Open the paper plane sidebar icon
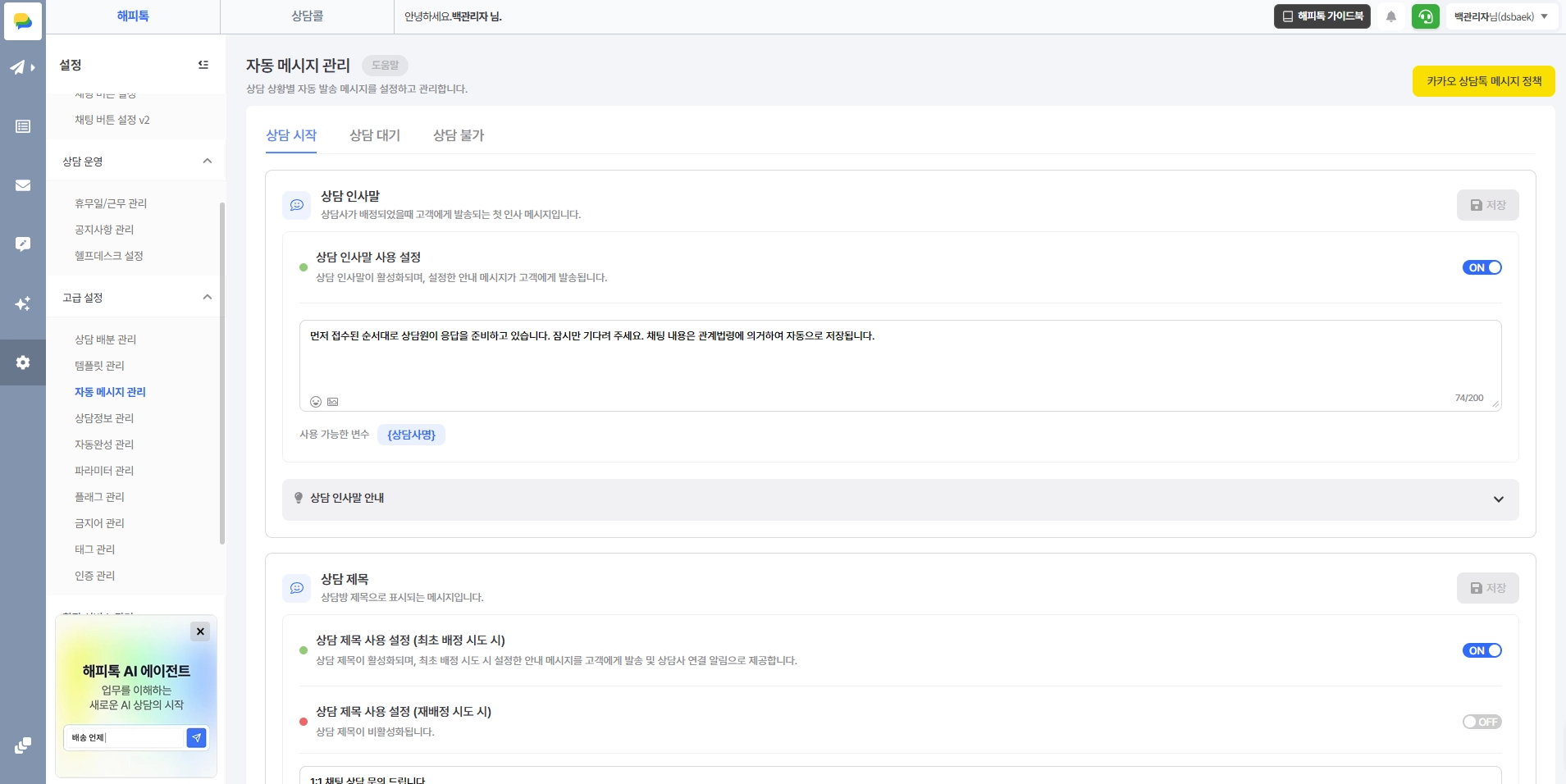 [x=22, y=67]
